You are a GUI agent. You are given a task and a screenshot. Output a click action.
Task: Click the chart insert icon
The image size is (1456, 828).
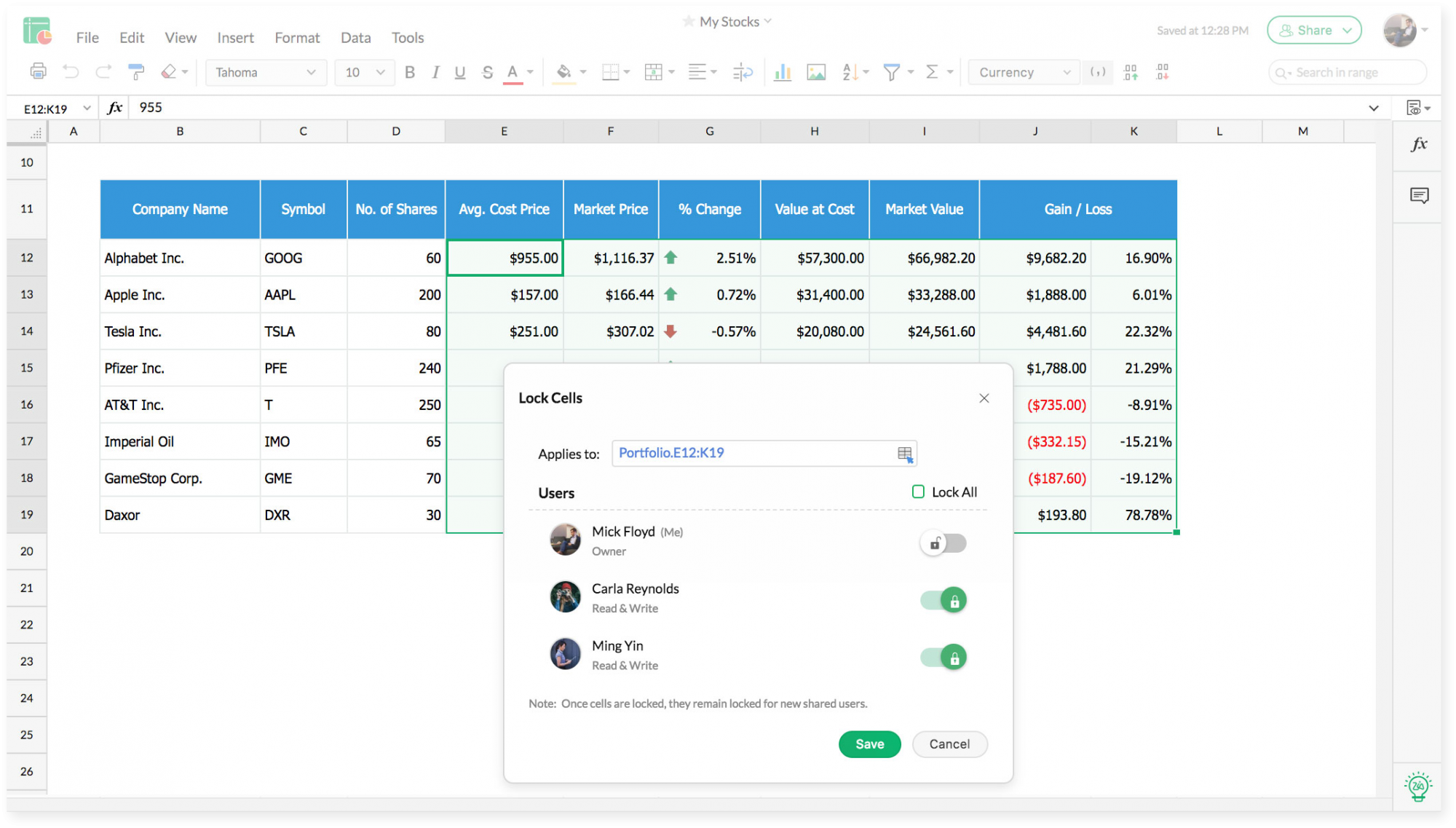click(783, 72)
